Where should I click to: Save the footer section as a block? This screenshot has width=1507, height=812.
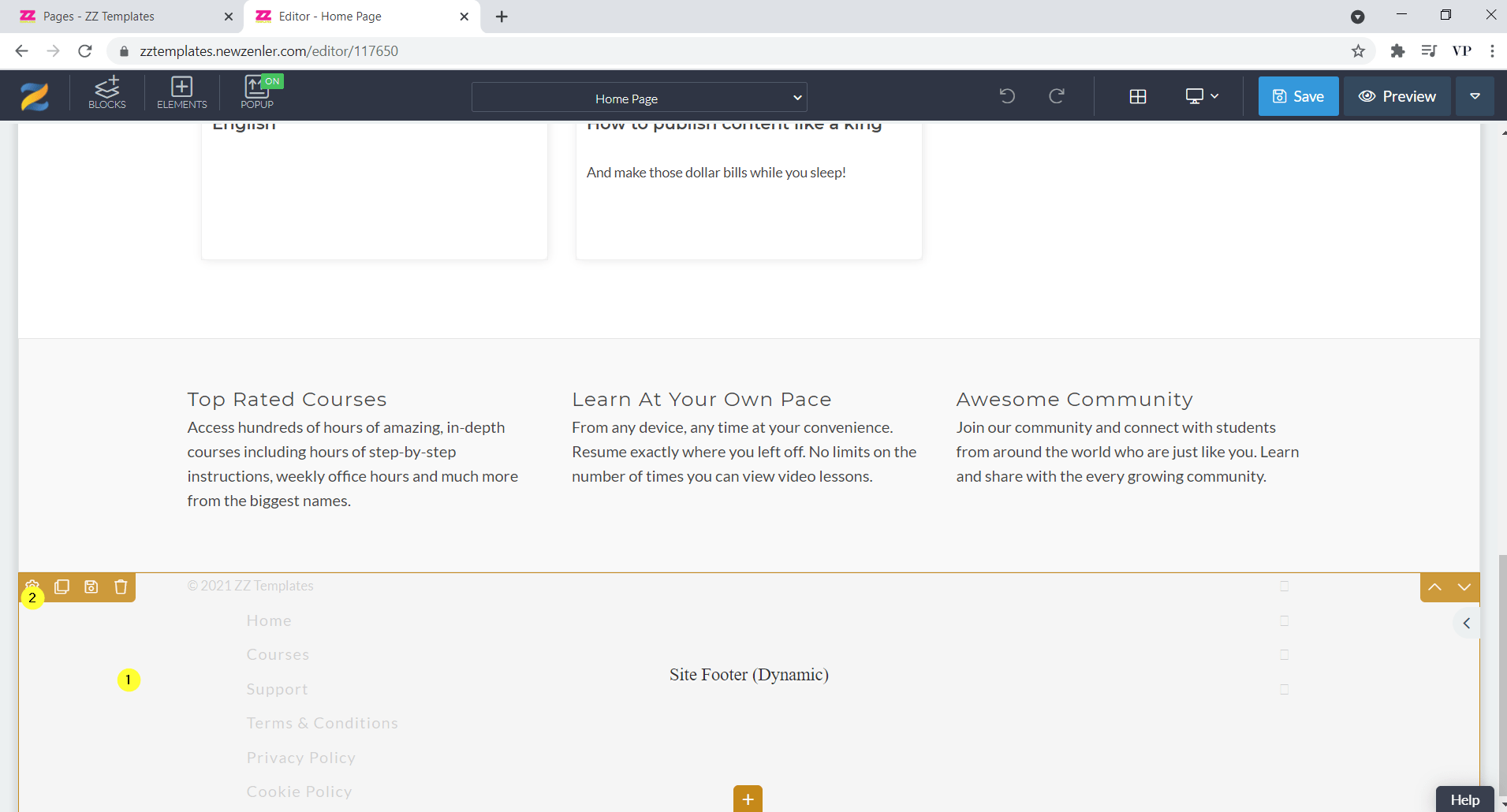[91, 587]
